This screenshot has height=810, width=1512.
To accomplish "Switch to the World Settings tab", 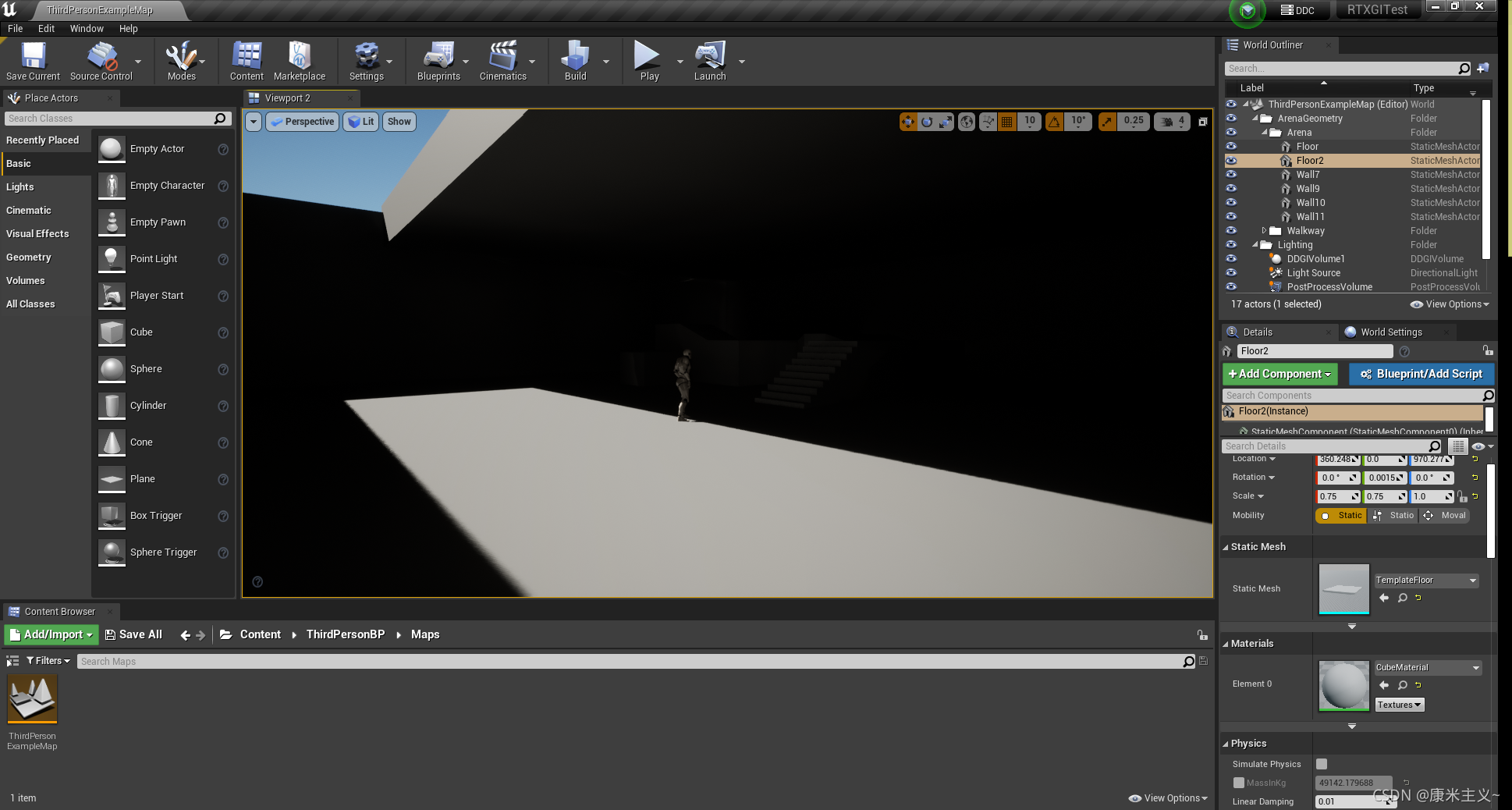I will point(1390,332).
